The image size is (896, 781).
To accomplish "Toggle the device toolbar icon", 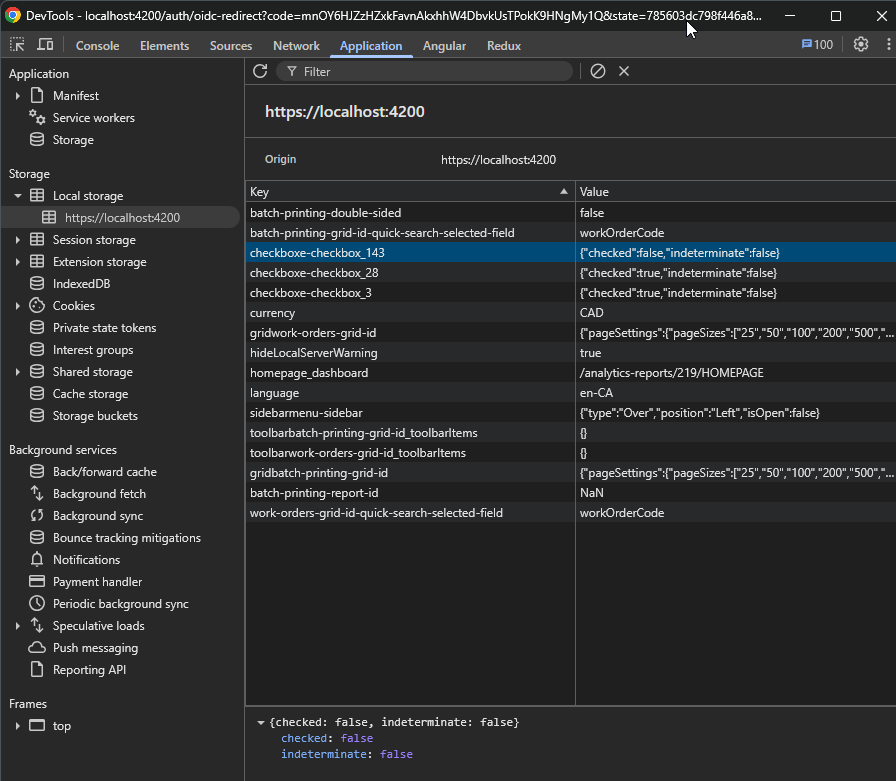I will pyautogui.click(x=45, y=45).
